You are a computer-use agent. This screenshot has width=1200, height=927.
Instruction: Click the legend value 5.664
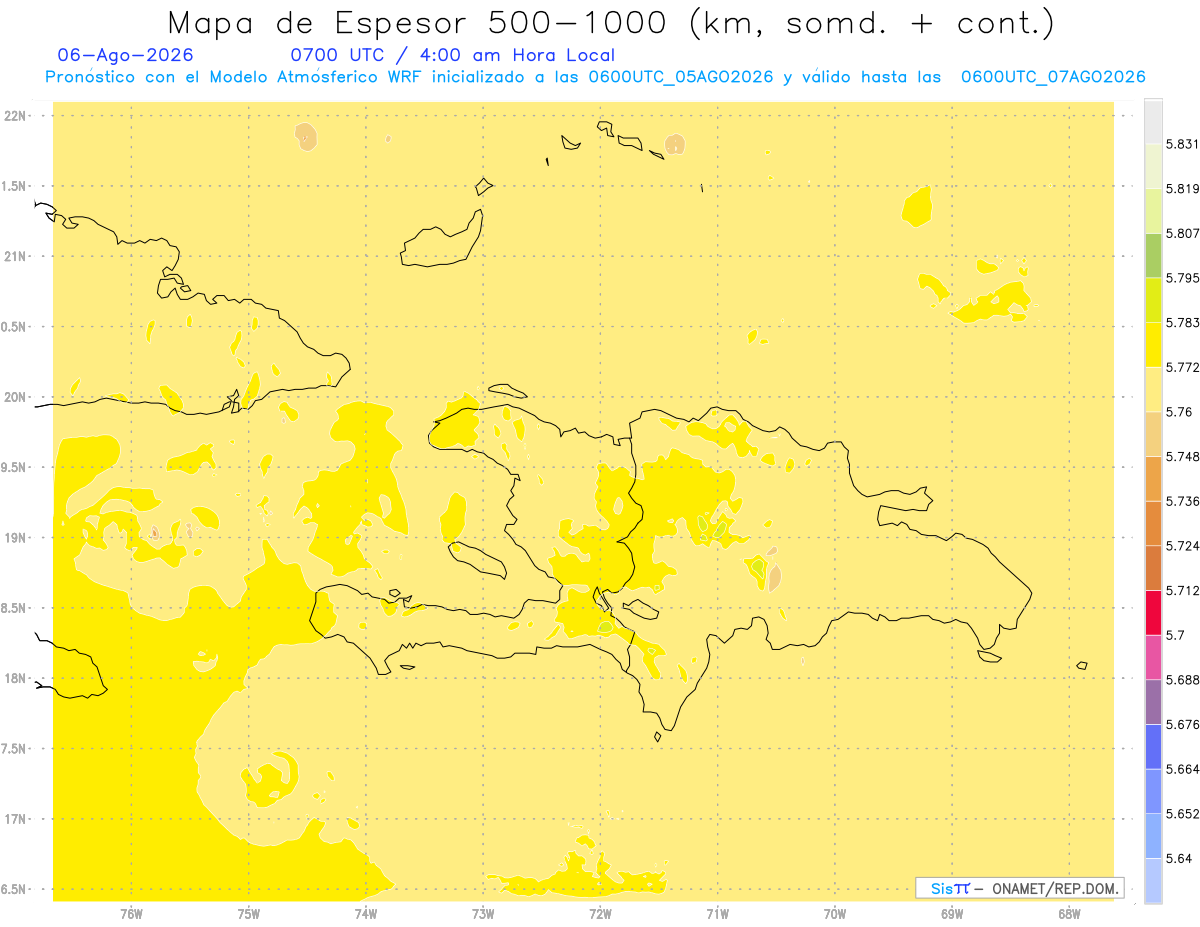click(x=1182, y=769)
